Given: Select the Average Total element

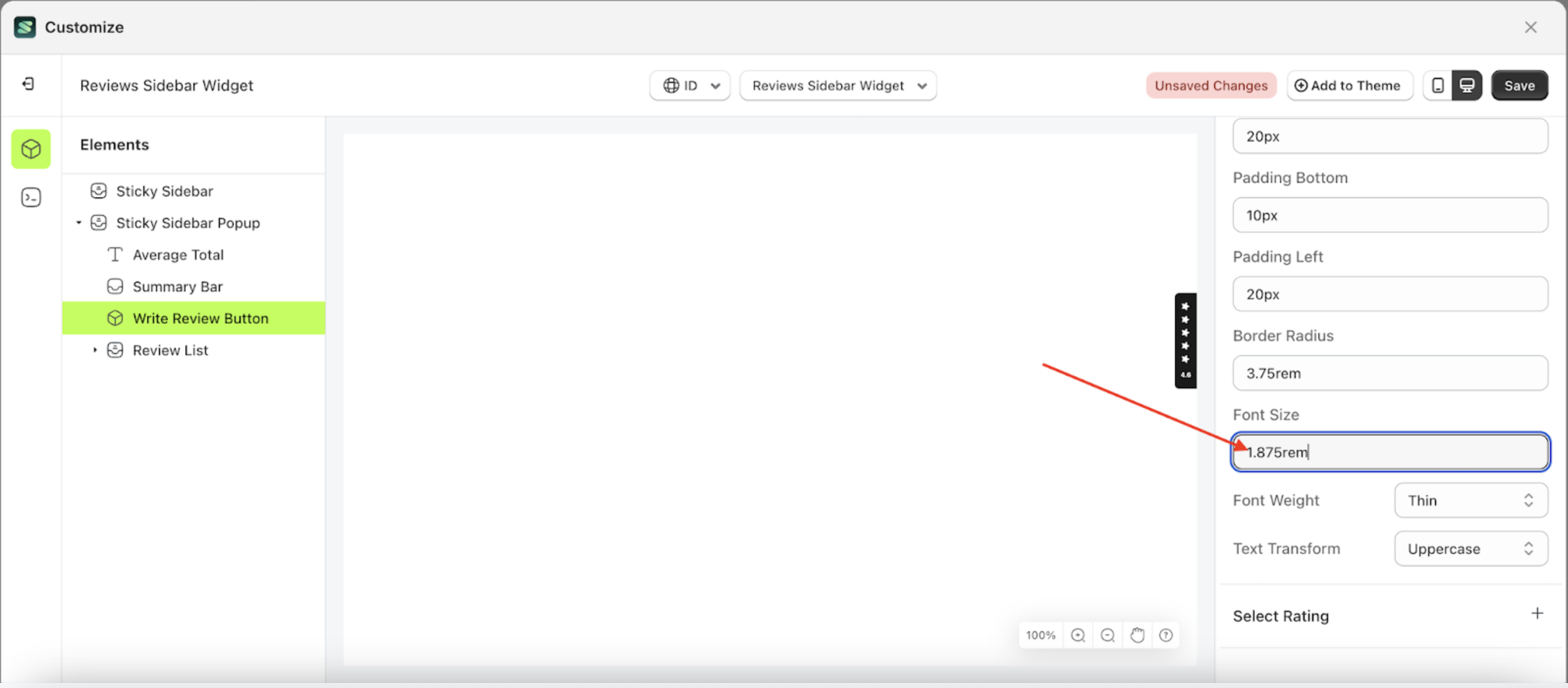Looking at the screenshot, I should click(x=178, y=254).
